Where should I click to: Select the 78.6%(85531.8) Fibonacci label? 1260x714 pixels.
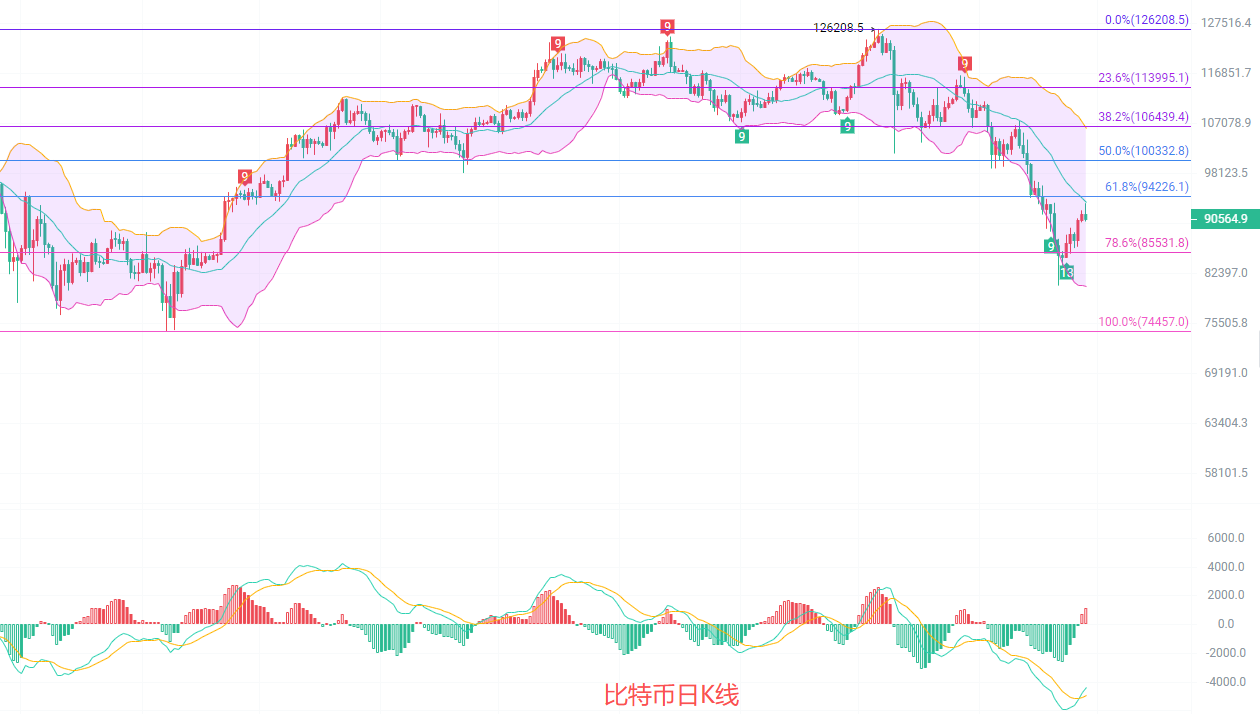coord(1146,242)
